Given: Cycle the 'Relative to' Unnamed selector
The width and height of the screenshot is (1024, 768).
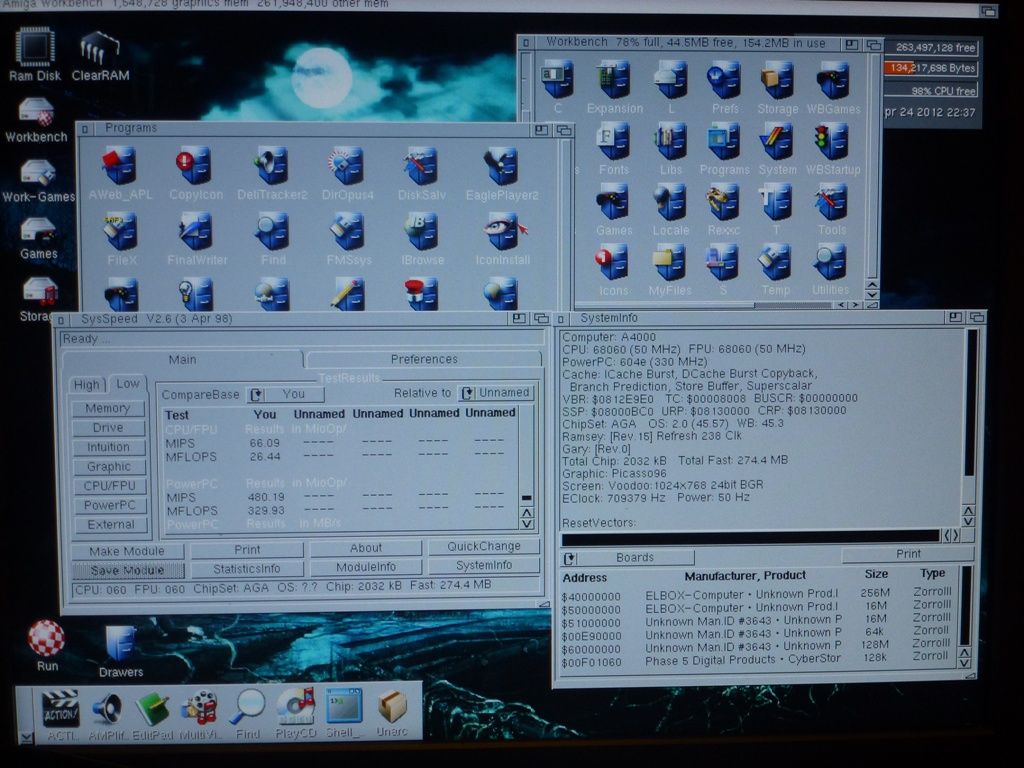Looking at the screenshot, I should [x=496, y=393].
